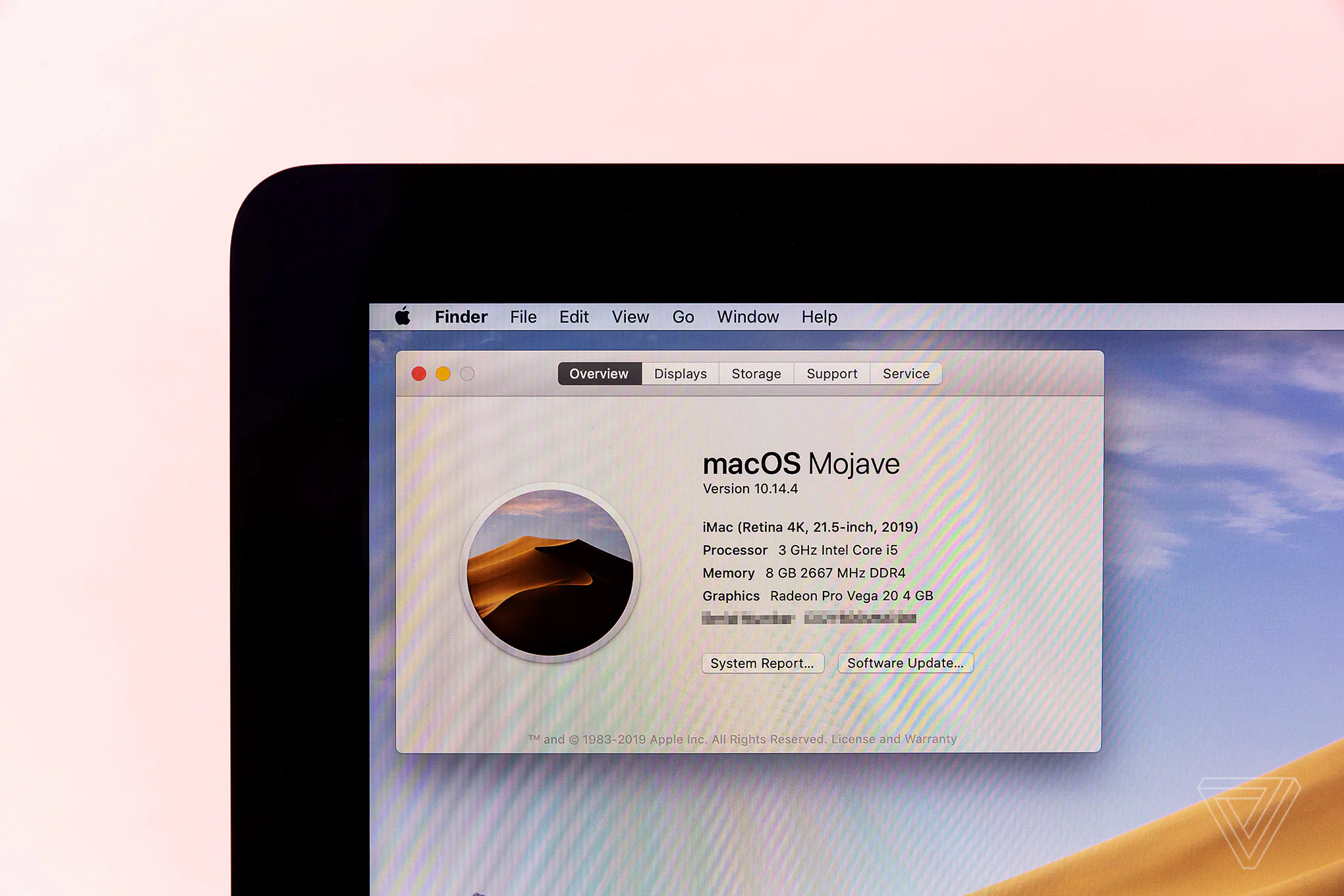Image resolution: width=1344 pixels, height=896 pixels.
Task: Click the Radeon Pro Vega 20 4 GB value
Action: click(852, 596)
